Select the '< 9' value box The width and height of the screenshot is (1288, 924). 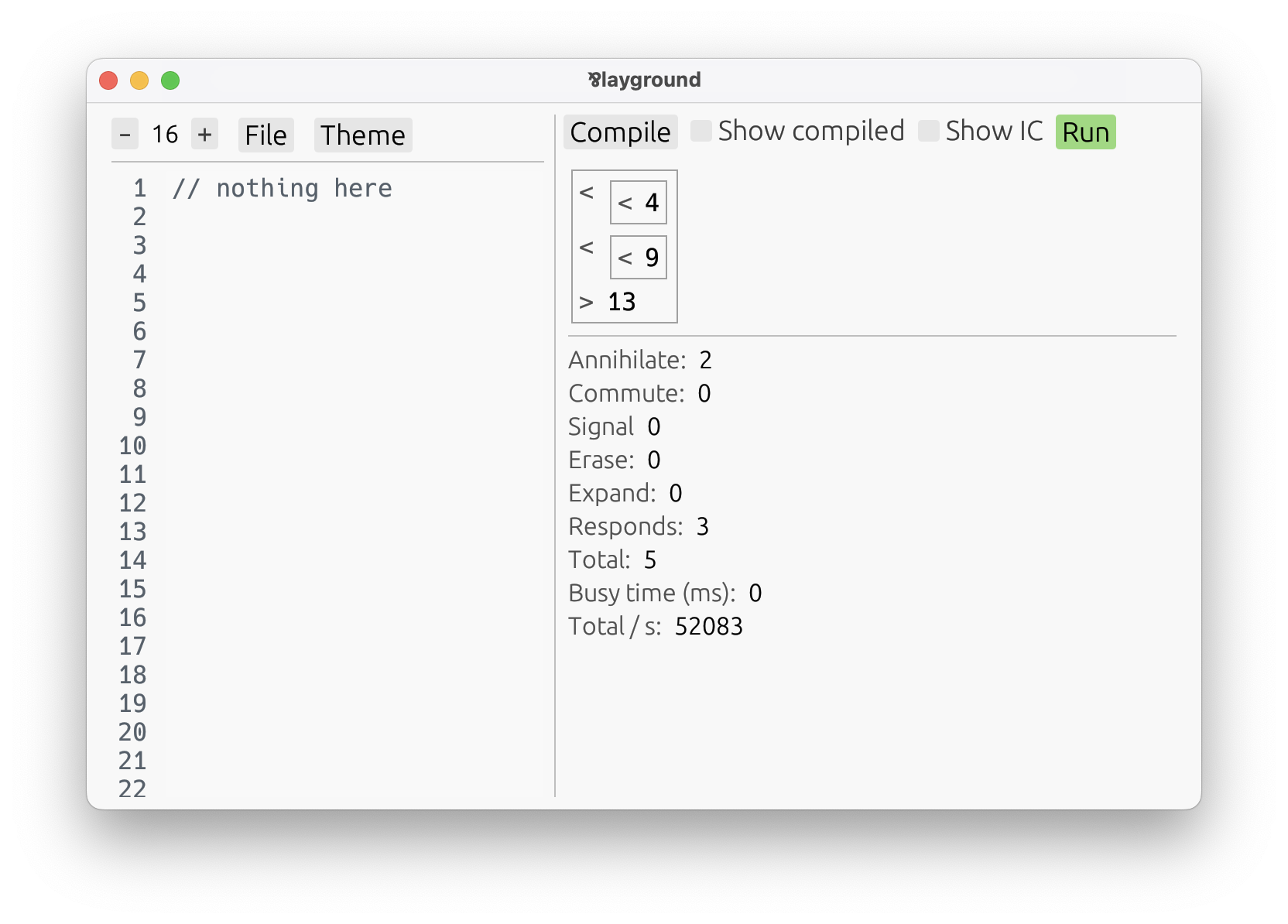point(639,258)
